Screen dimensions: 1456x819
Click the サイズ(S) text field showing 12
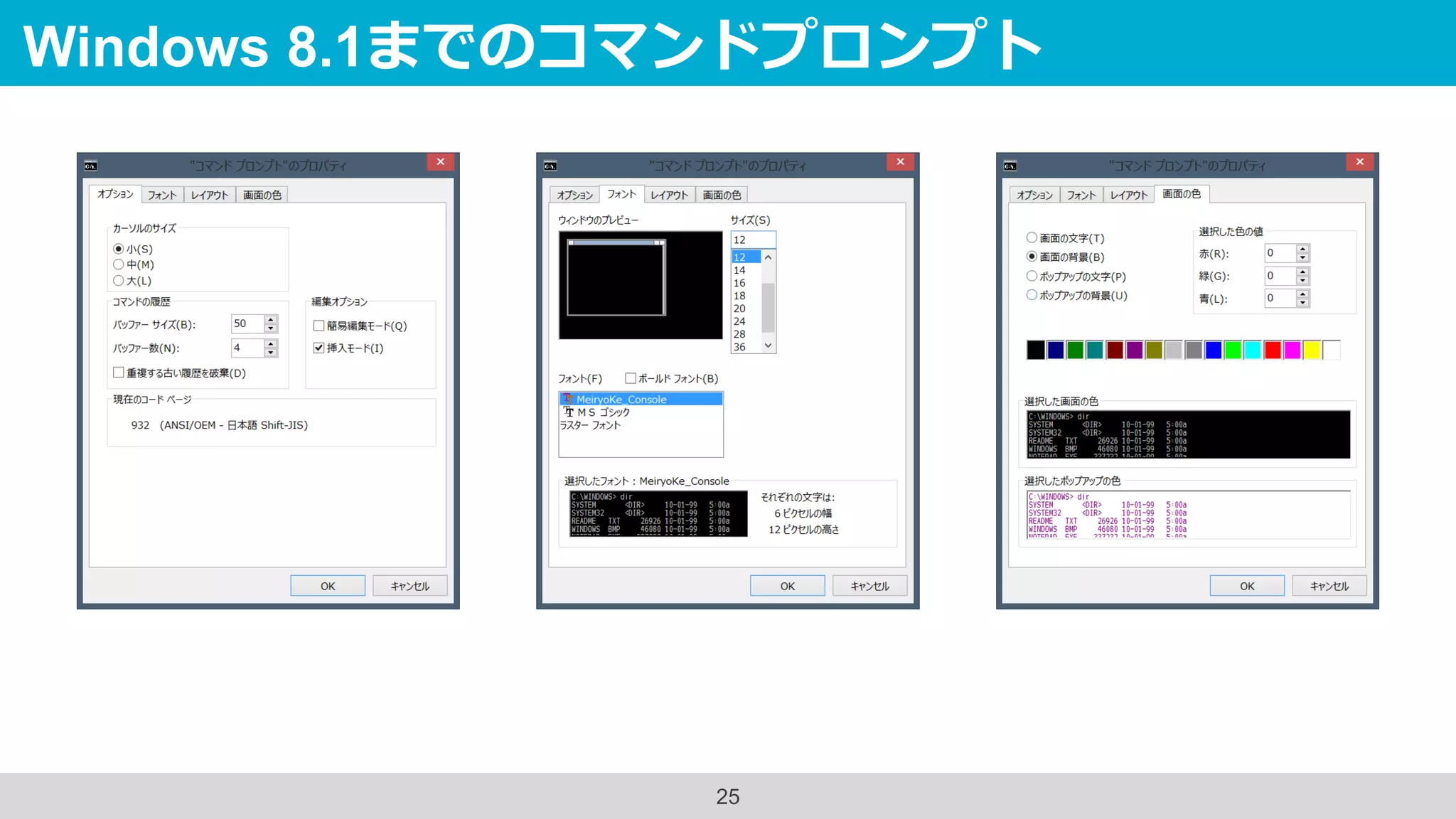pos(754,240)
